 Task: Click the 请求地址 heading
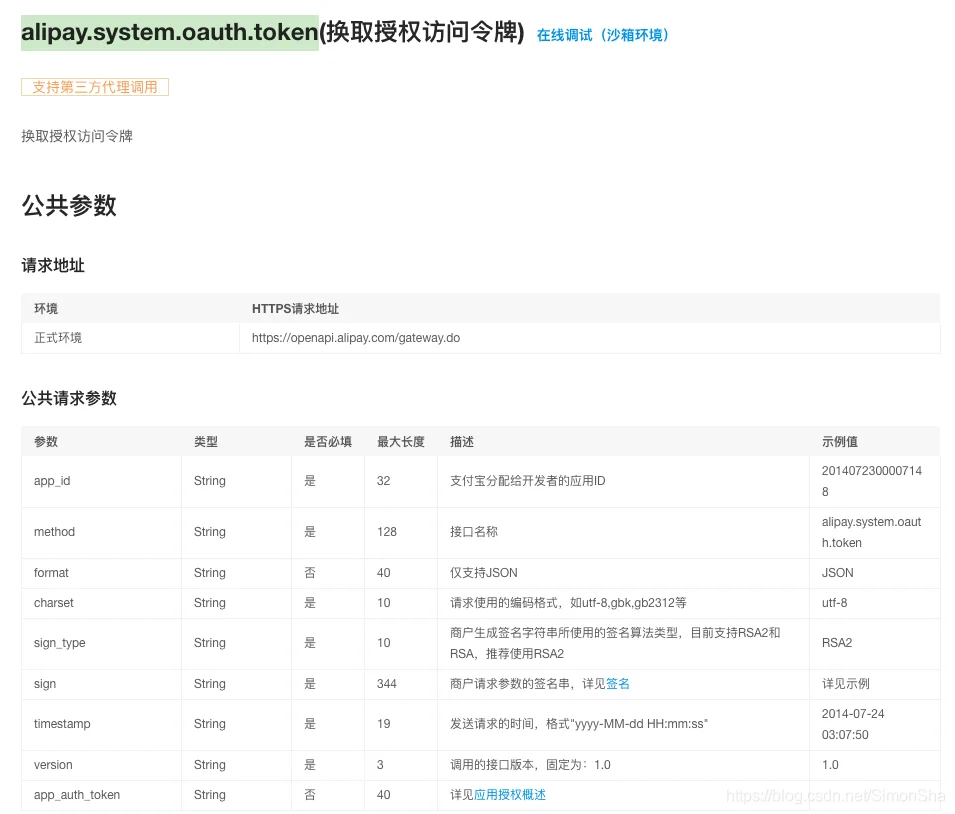[53, 266]
